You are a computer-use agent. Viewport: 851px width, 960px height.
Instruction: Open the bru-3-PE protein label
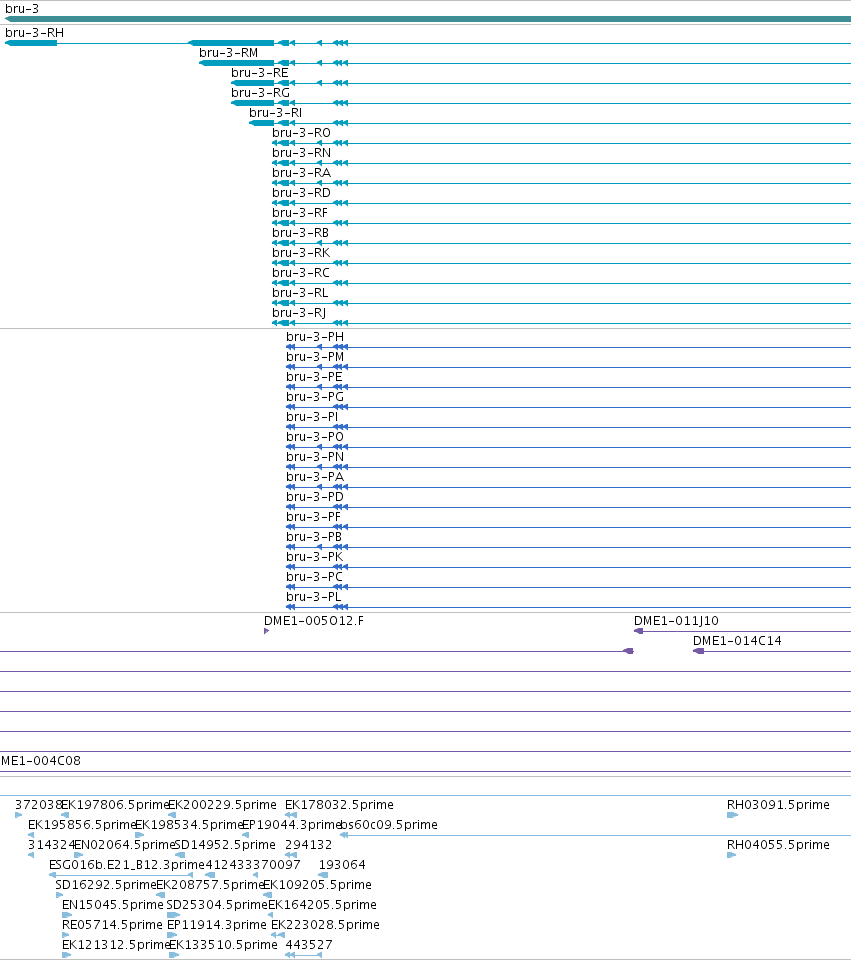click(x=314, y=377)
